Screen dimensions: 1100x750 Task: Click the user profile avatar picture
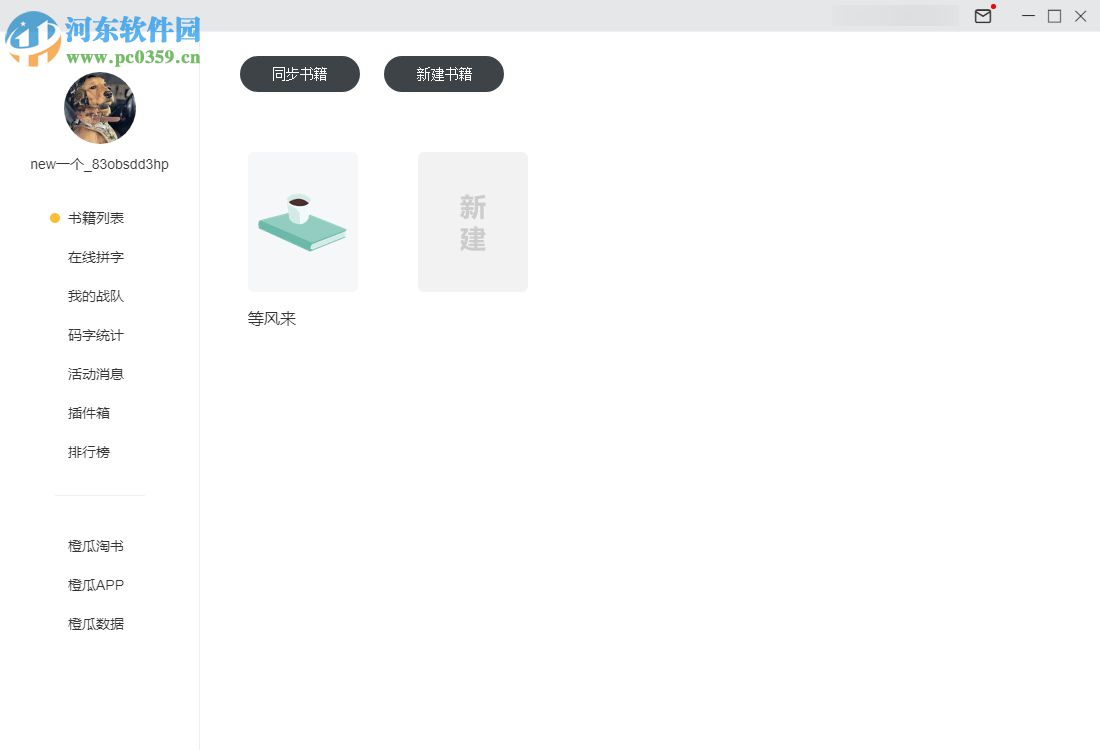[x=100, y=108]
